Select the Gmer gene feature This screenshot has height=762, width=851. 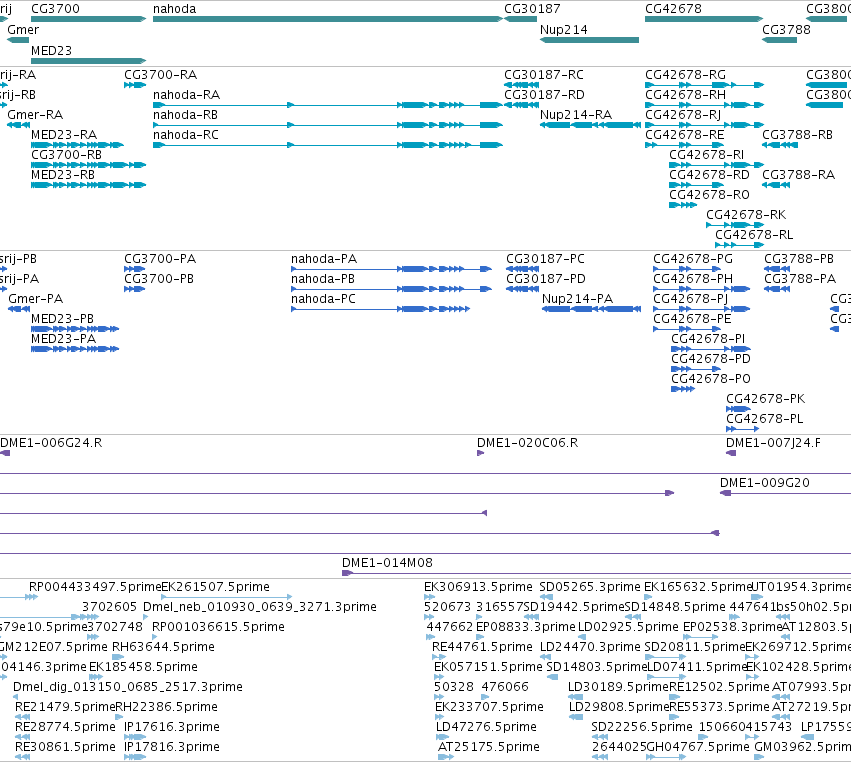pyautogui.click(x=18, y=40)
